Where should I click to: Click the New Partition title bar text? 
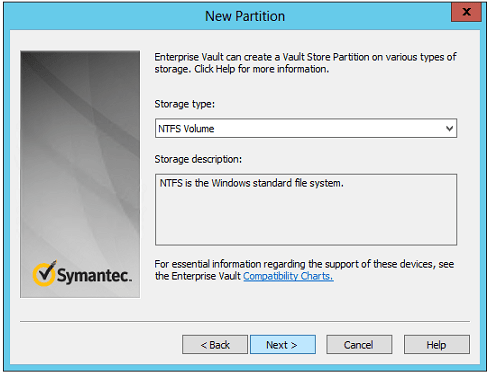click(x=245, y=16)
